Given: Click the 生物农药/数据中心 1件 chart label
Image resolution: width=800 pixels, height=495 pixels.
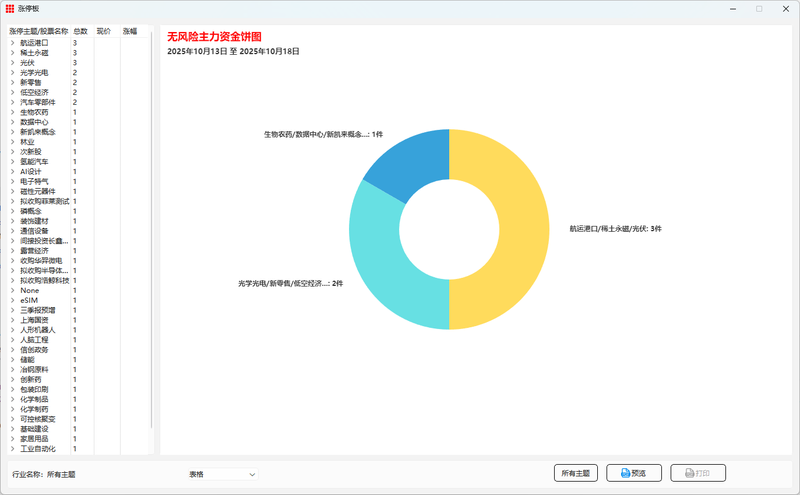Looking at the screenshot, I should [323, 134].
